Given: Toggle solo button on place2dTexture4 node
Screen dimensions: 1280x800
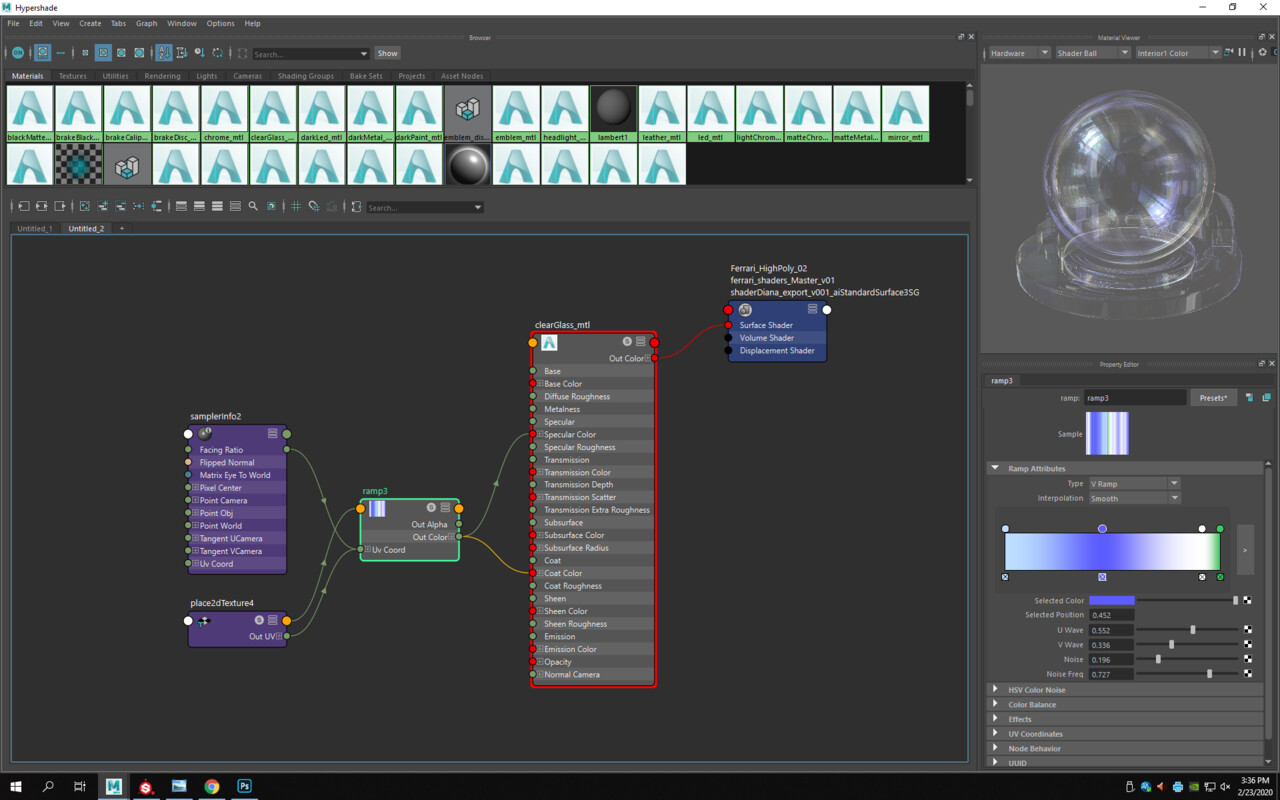Looking at the screenshot, I should tap(259, 620).
